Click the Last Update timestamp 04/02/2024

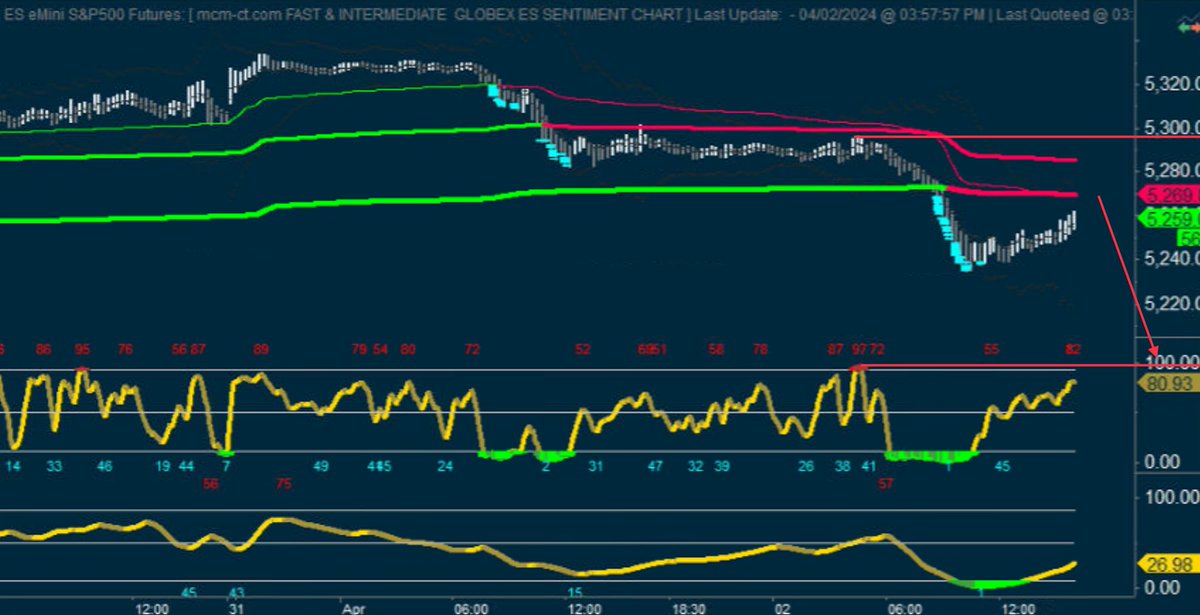[839, 13]
